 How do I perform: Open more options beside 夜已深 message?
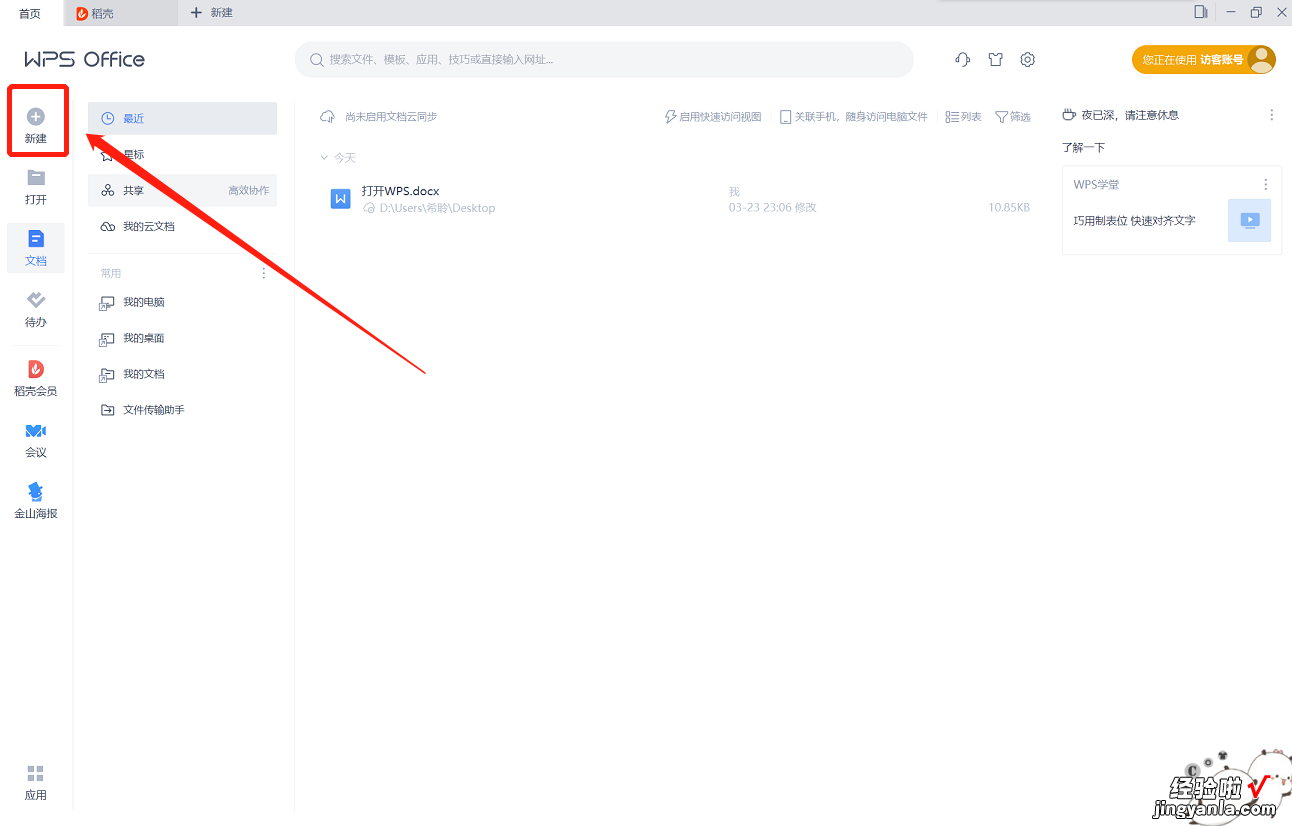tap(1272, 115)
